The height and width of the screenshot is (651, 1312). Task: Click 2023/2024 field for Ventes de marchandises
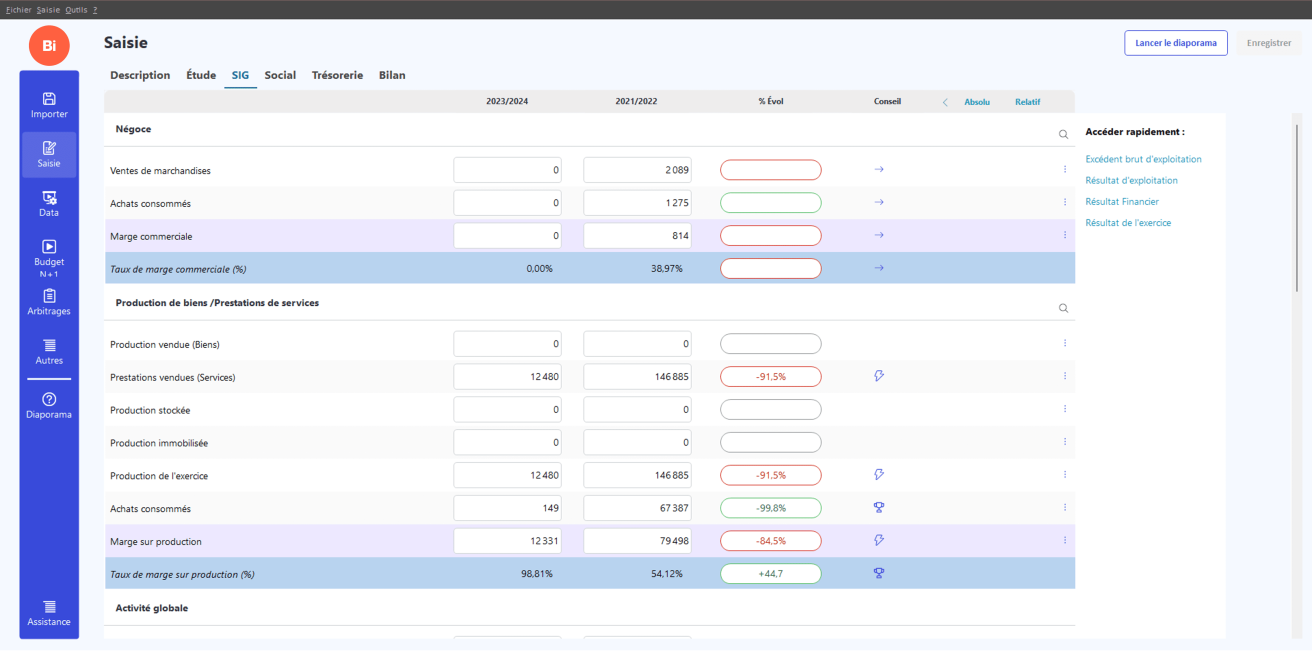pos(508,170)
